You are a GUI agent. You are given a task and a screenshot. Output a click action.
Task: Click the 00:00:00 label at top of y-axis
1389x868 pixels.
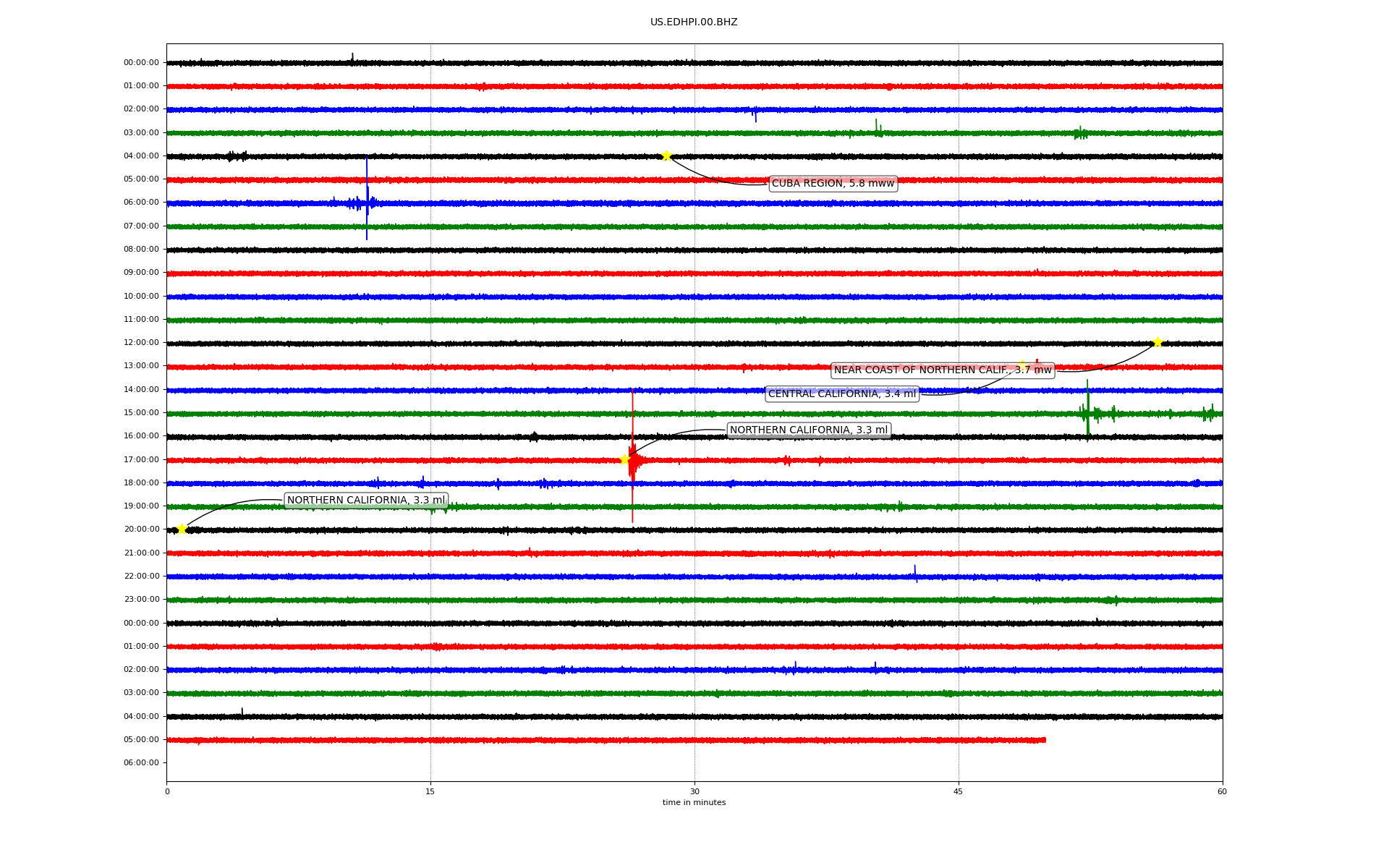[x=141, y=63]
